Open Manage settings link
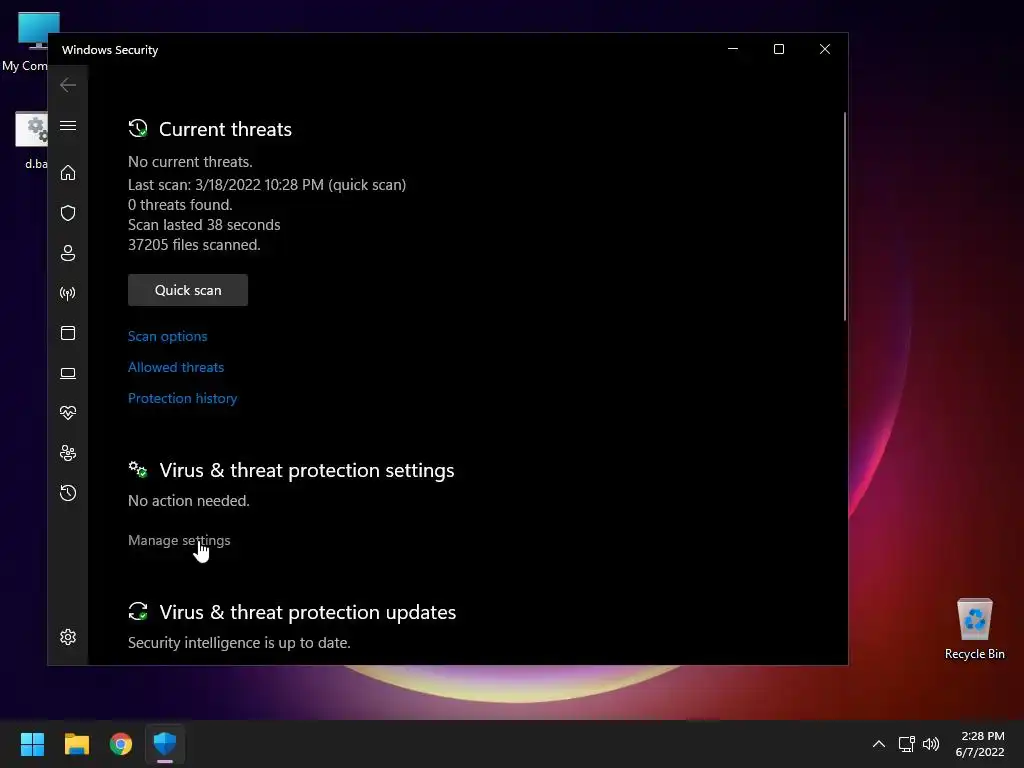The height and width of the screenshot is (768, 1024). pos(179,540)
